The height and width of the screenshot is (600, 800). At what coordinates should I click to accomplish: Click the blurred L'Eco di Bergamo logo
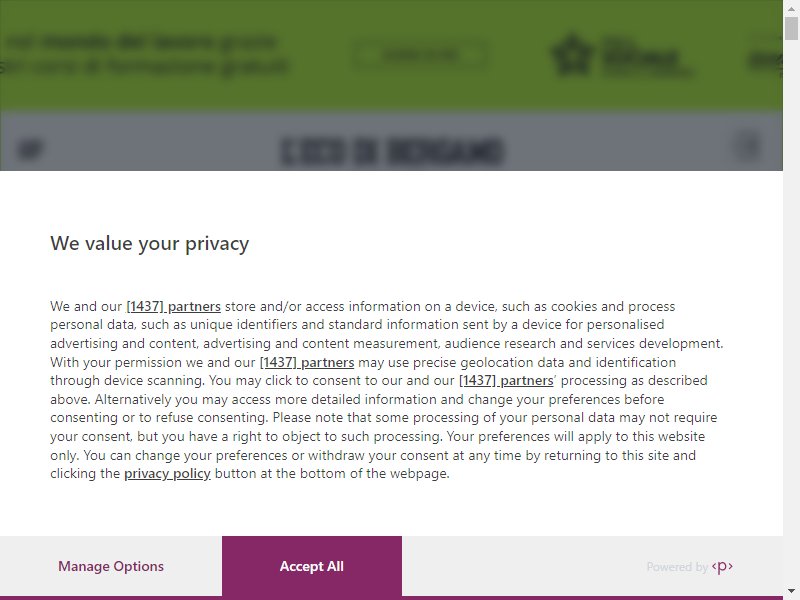pyautogui.click(x=392, y=151)
